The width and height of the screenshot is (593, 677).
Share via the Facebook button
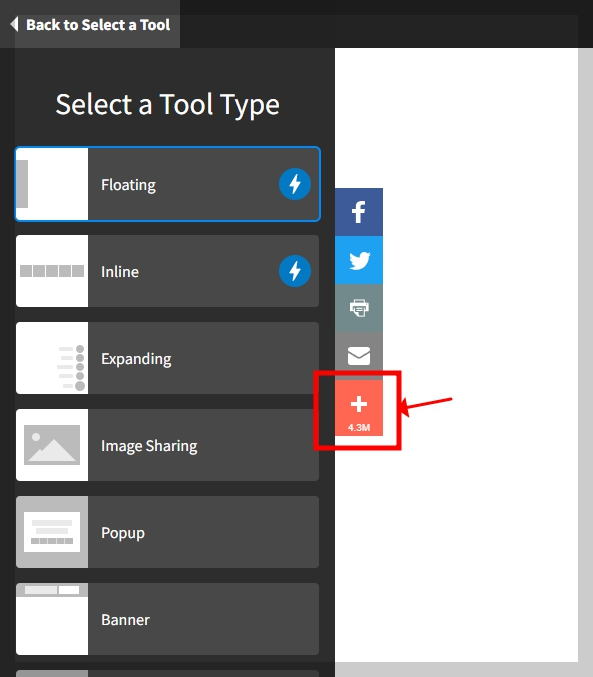pos(359,212)
